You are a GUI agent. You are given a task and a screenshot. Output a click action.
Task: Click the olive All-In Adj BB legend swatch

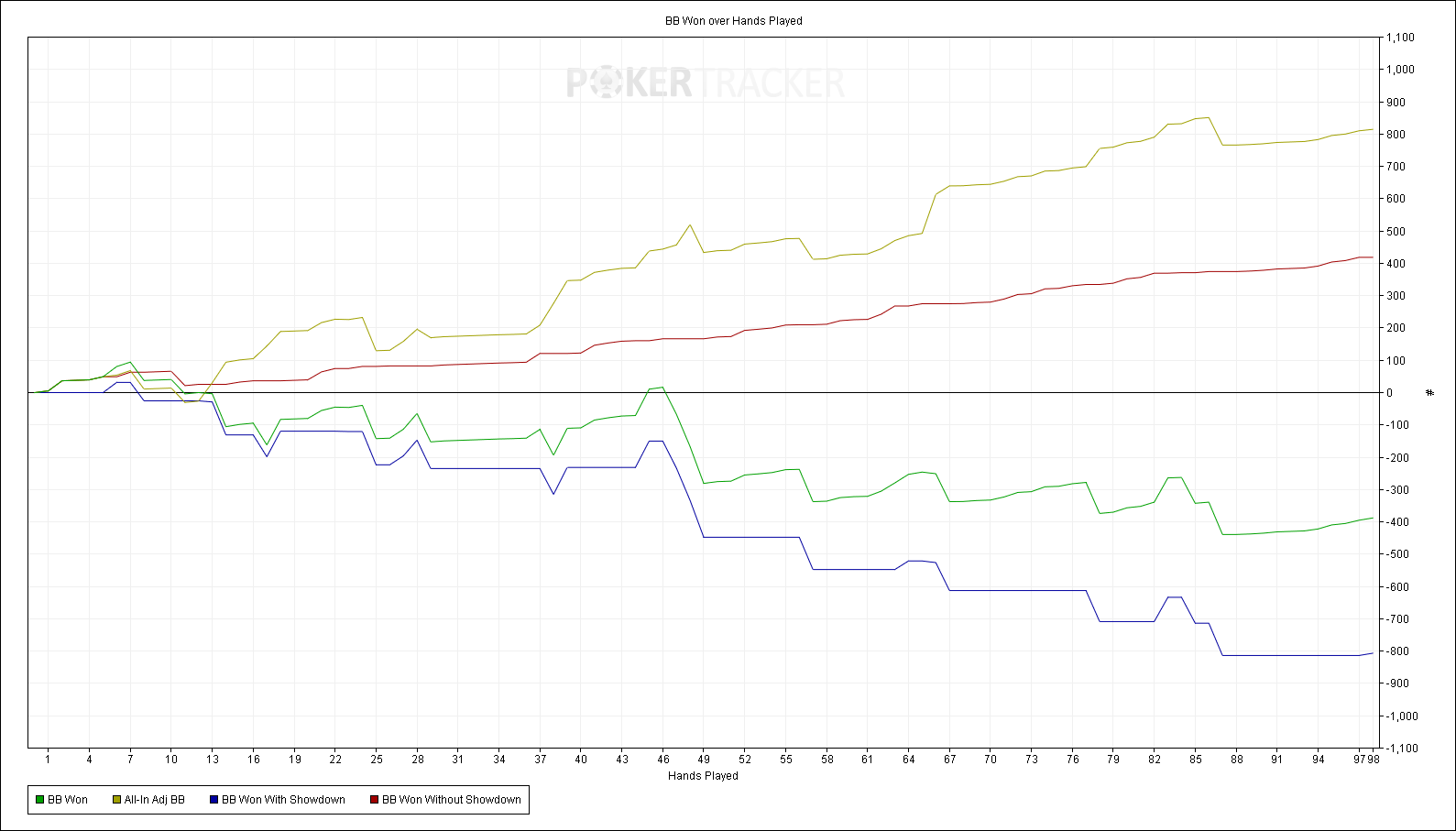click(x=116, y=800)
